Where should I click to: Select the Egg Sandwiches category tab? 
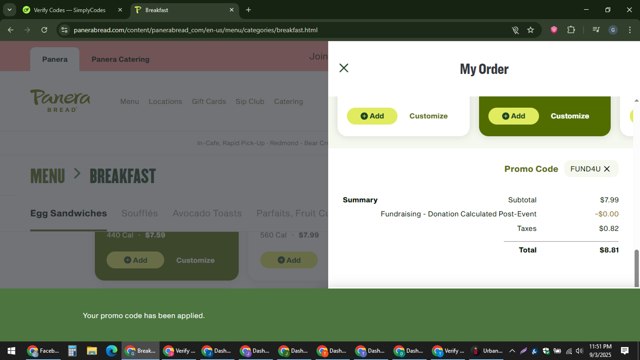click(x=69, y=213)
